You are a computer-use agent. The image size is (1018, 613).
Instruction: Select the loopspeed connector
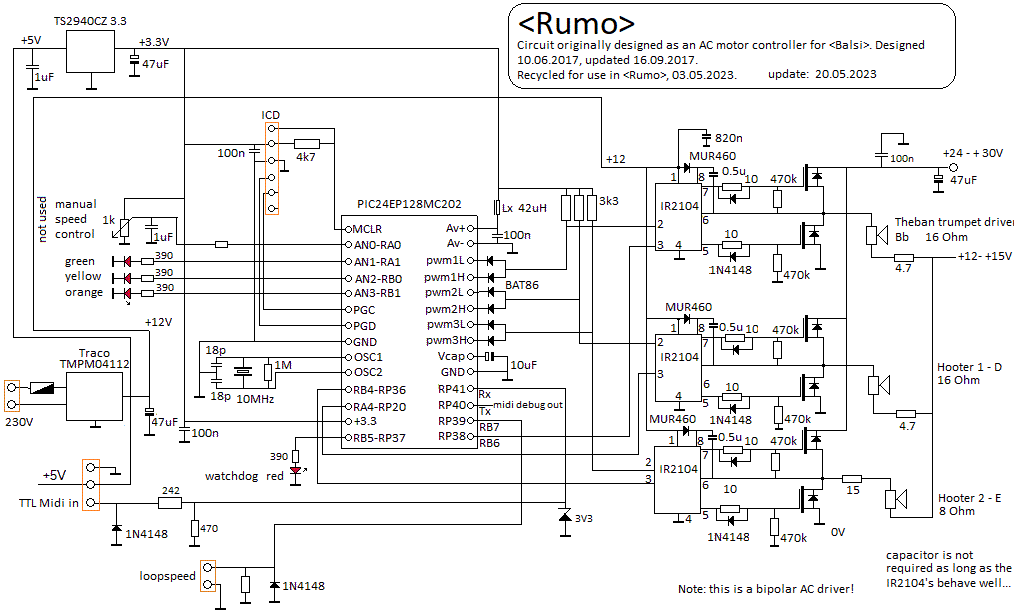click(208, 577)
